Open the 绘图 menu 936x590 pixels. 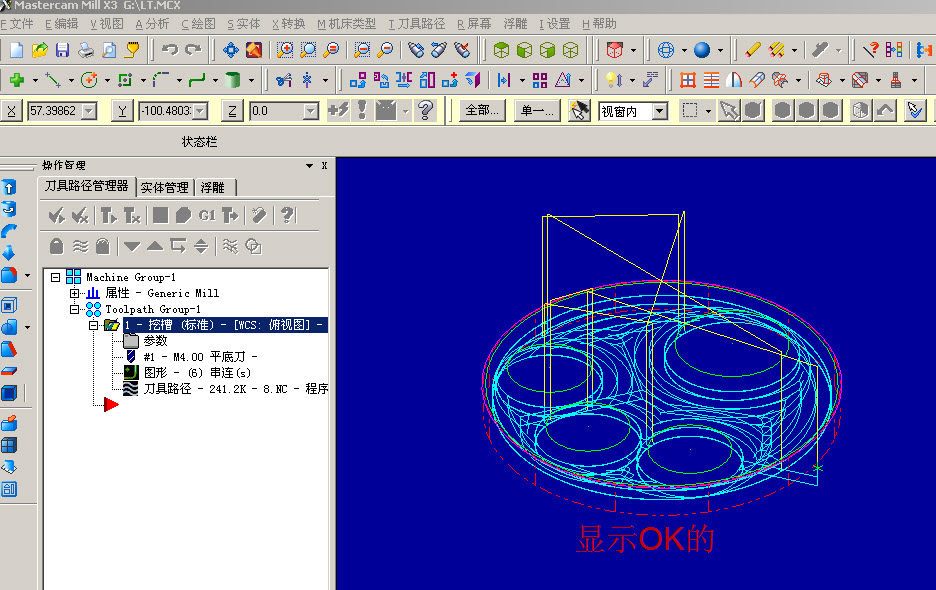pyautogui.click(x=198, y=24)
